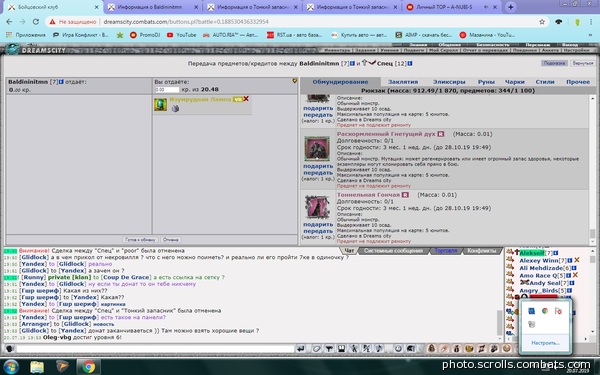The width and height of the screenshot is (600, 375).
Task: Open Мой Скролл in top game menu
Action: tap(443, 50)
